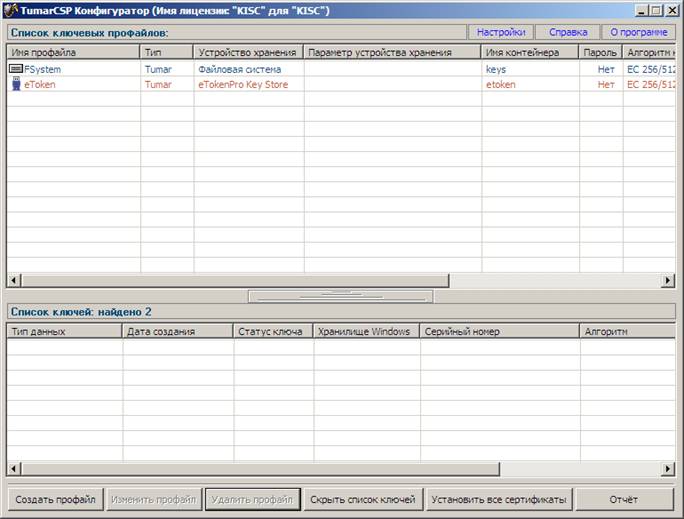Click the PSystem profile file-system icon
This screenshot has height=519, width=684.
(15, 69)
